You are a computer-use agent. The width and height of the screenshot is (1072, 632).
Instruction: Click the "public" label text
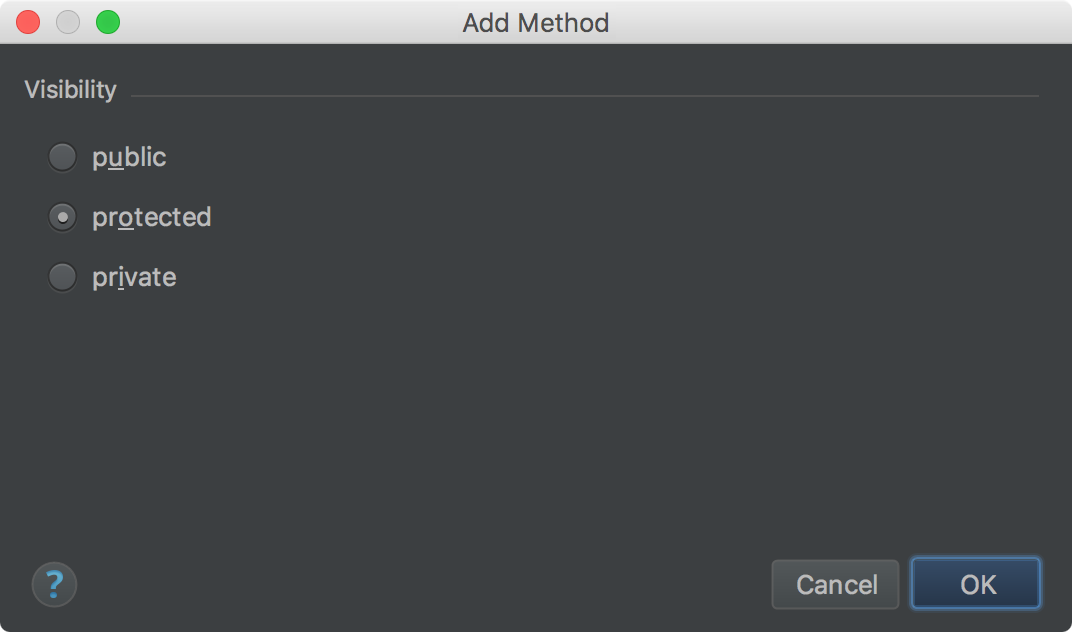[x=129, y=158]
